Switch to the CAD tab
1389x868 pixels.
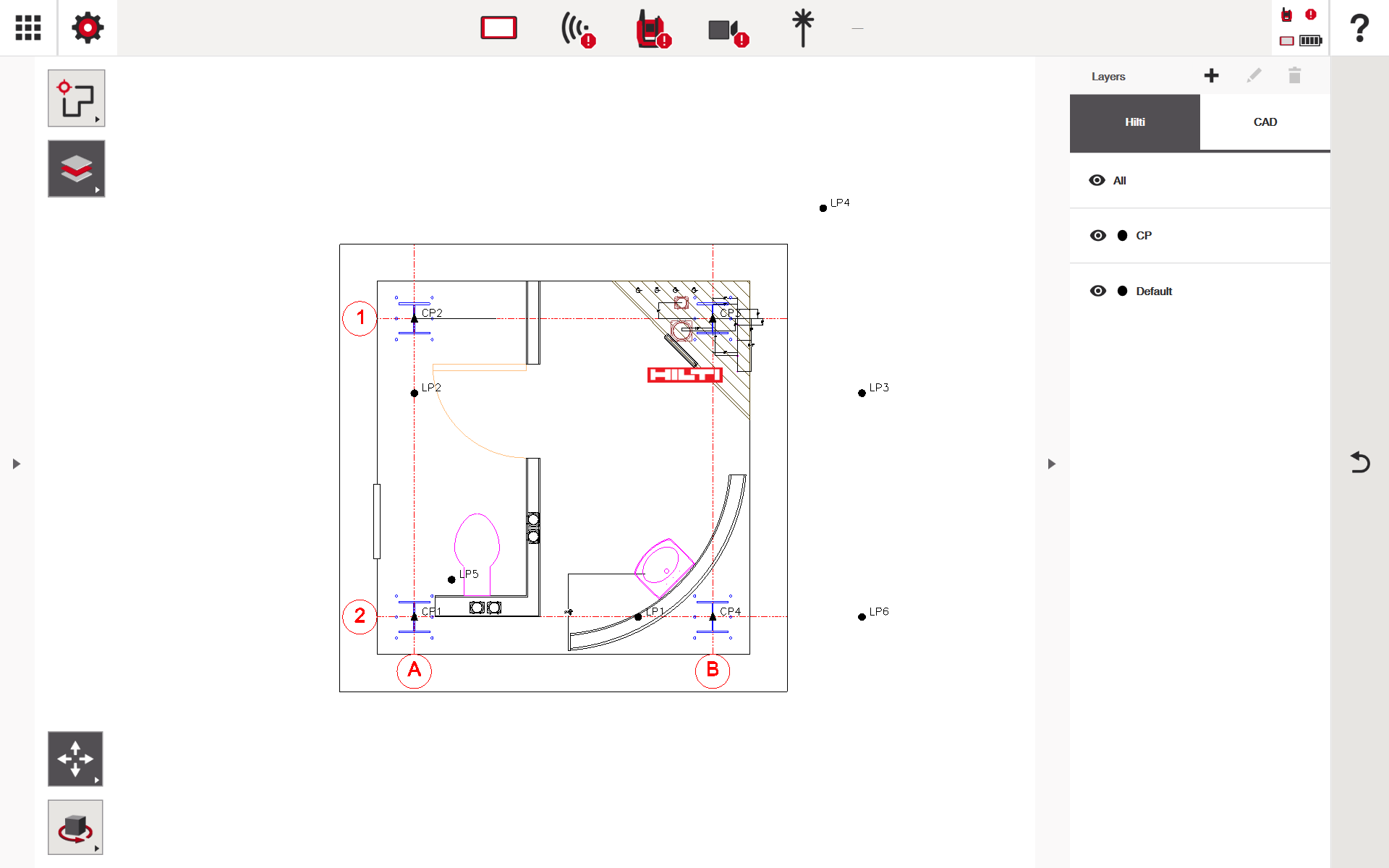click(x=1265, y=122)
